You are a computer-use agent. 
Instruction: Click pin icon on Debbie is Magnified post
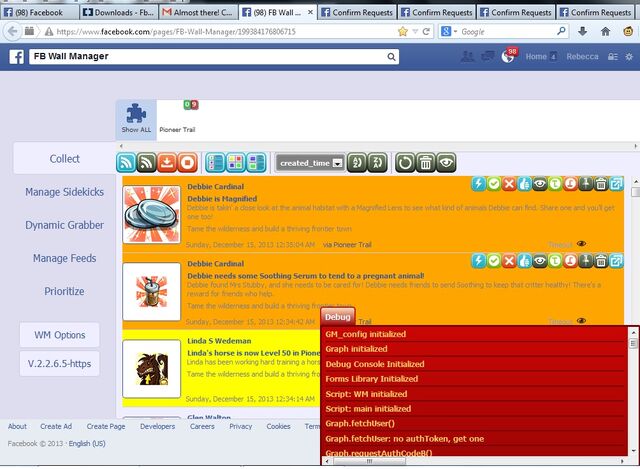point(586,184)
